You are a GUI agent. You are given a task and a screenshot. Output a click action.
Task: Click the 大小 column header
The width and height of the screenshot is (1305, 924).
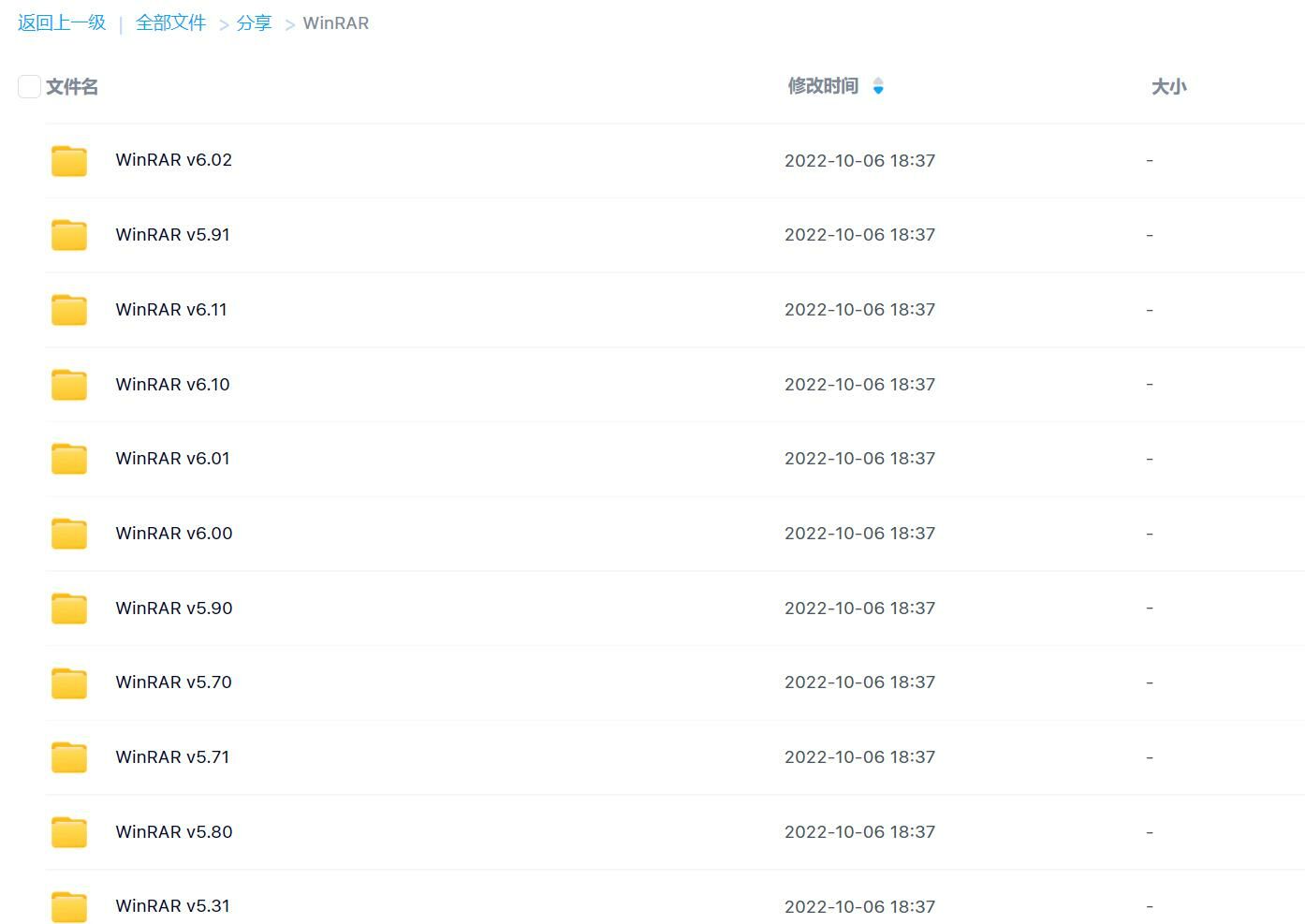1168,87
